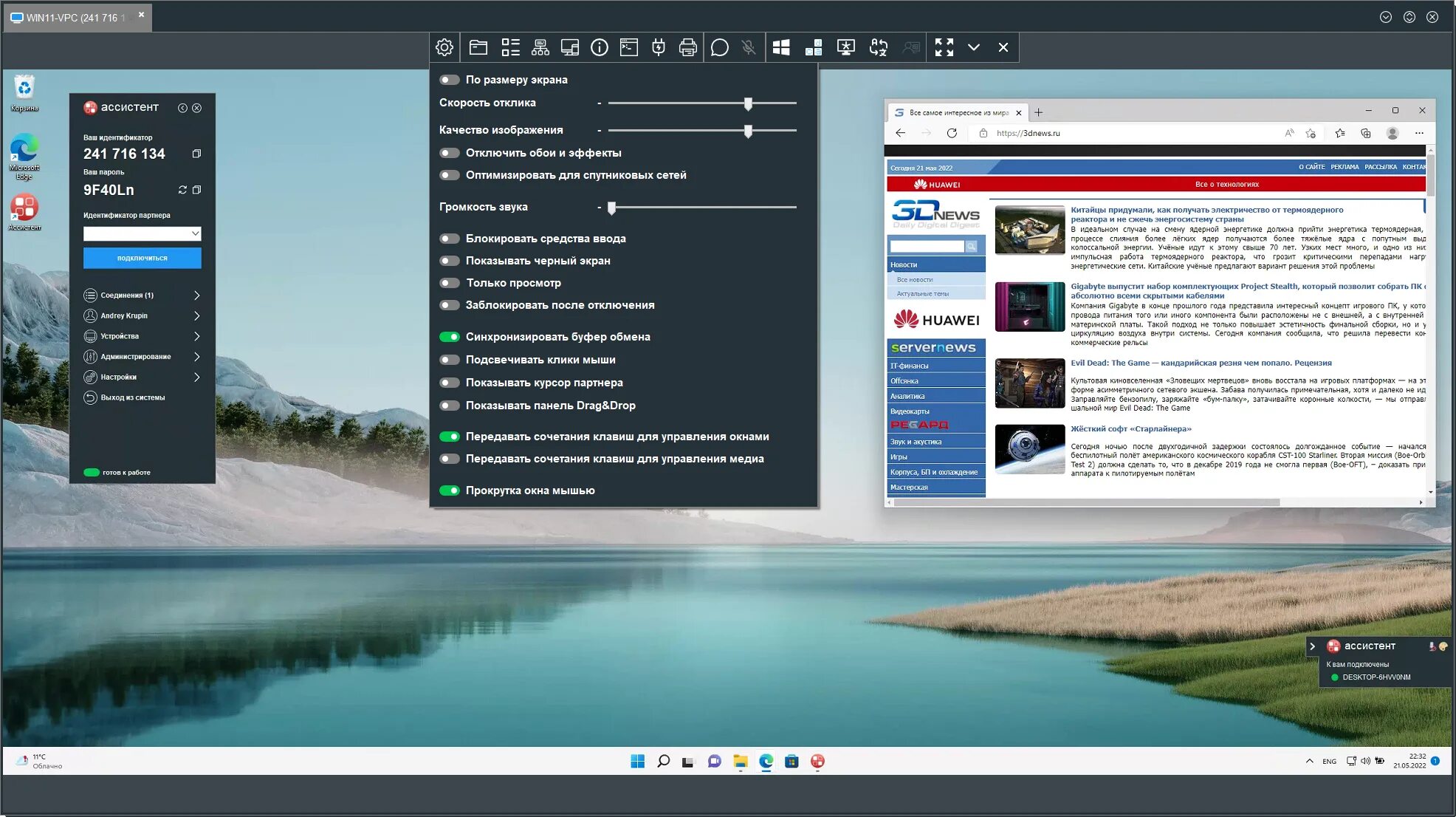
Task: Click the Windows logo key toolbar icon
Action: coord(781,48)
